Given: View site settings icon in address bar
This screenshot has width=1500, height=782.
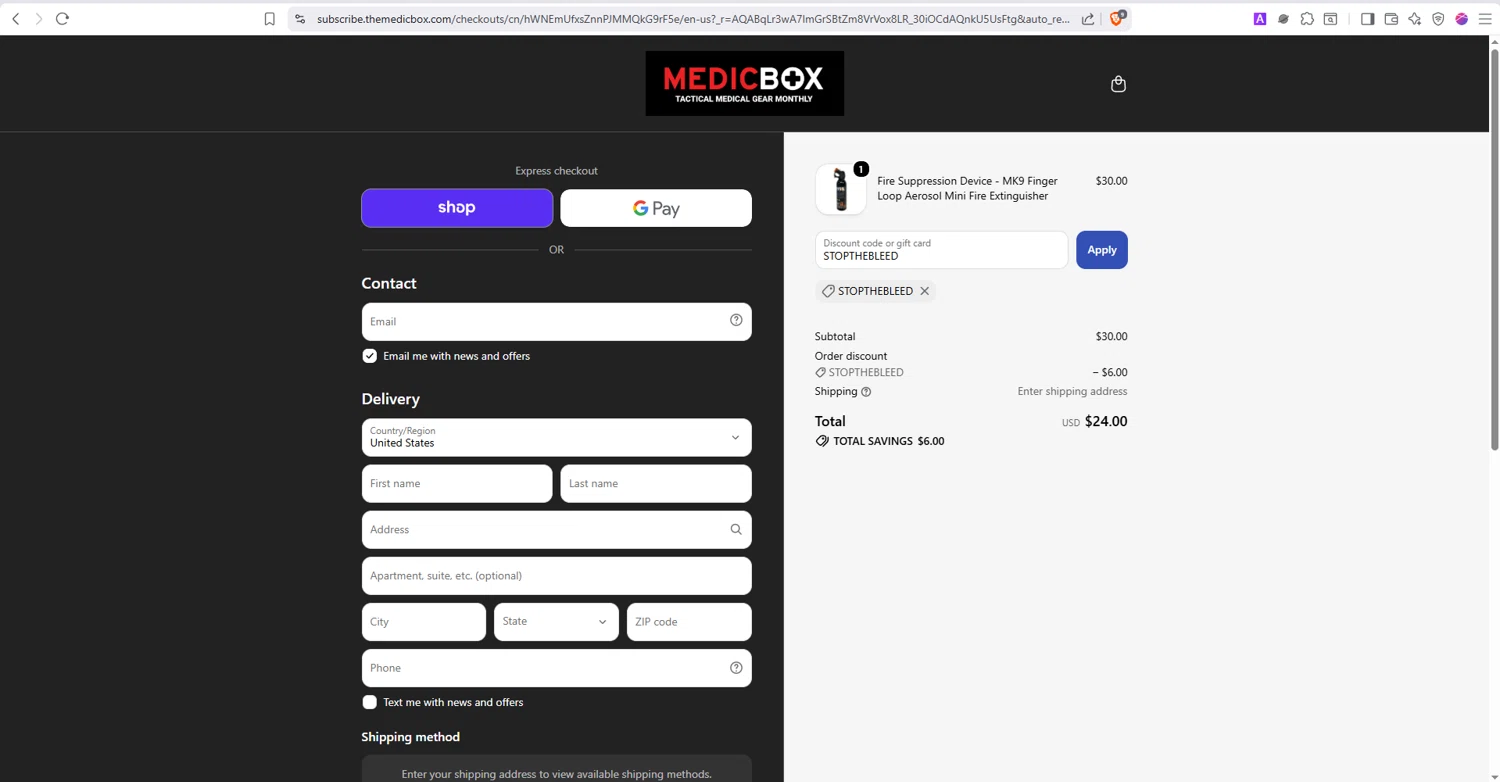Looking at the screenshot, I should (300, 19).
